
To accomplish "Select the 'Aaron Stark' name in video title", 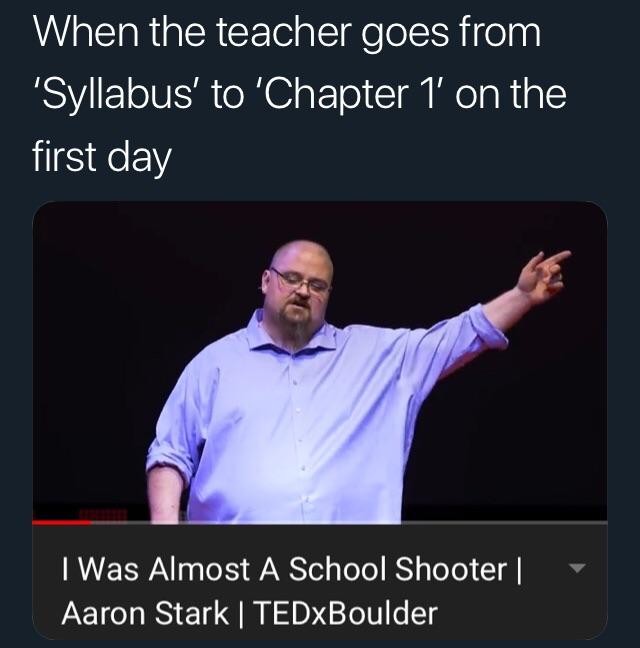I will click(145, 613).
